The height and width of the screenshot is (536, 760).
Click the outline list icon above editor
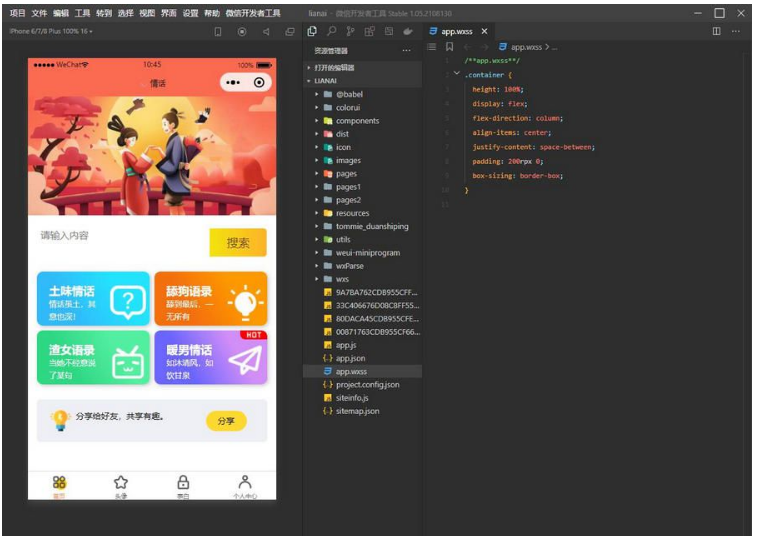[431, 47]
